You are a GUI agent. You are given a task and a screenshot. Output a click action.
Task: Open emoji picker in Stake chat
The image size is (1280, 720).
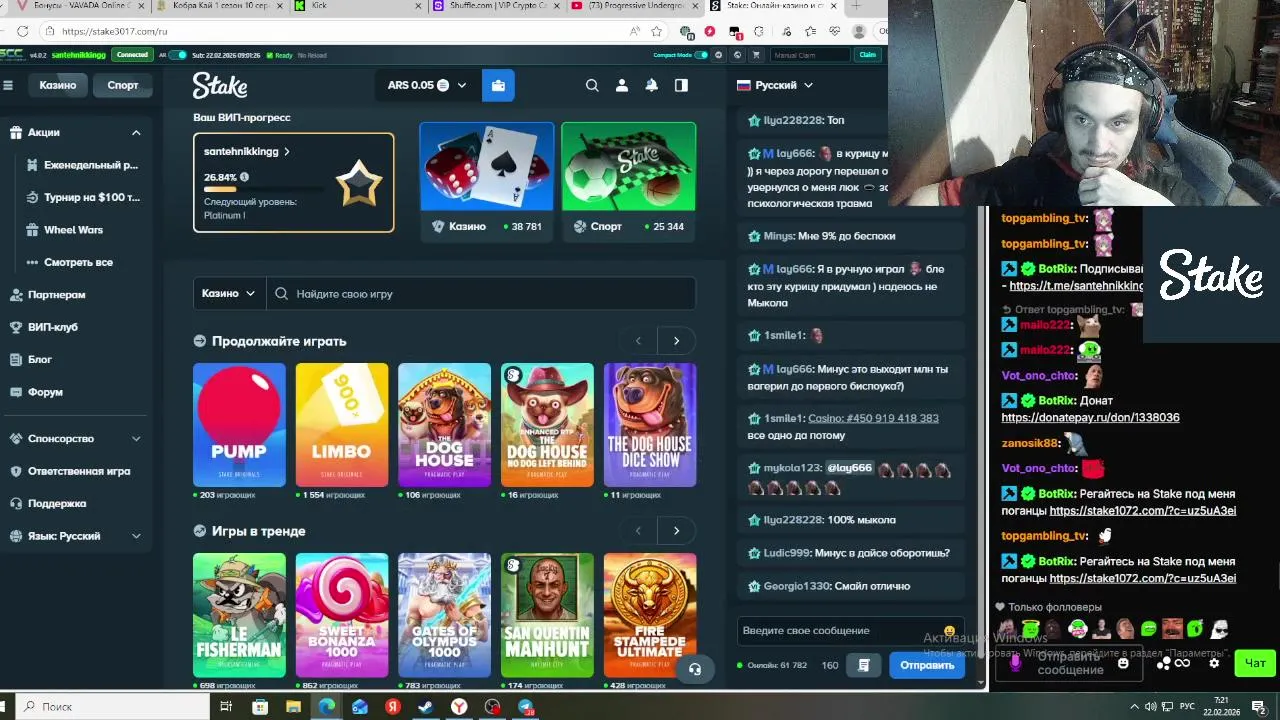click(x=949, y=631)
